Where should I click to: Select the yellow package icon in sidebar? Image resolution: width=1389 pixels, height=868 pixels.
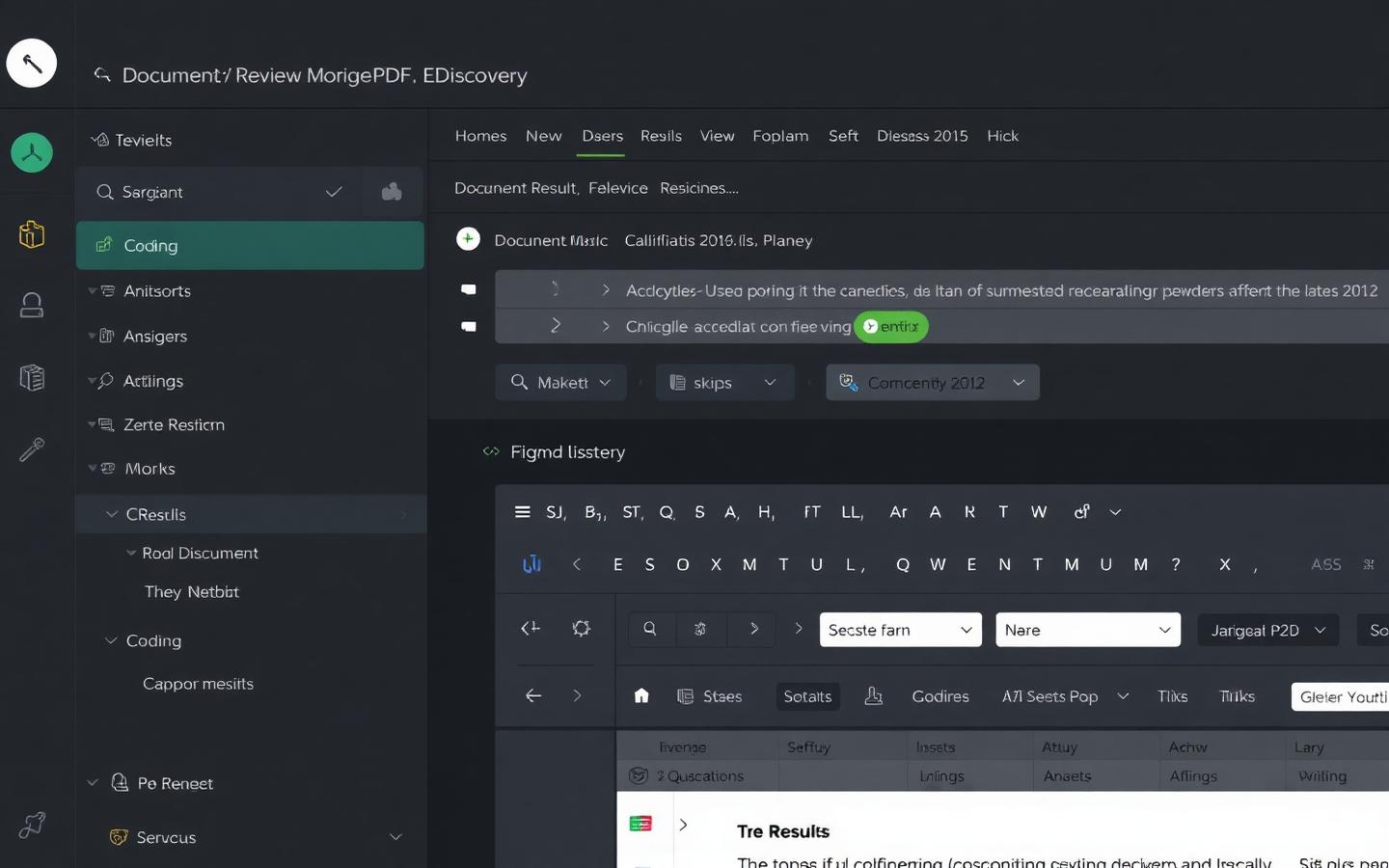32,233
